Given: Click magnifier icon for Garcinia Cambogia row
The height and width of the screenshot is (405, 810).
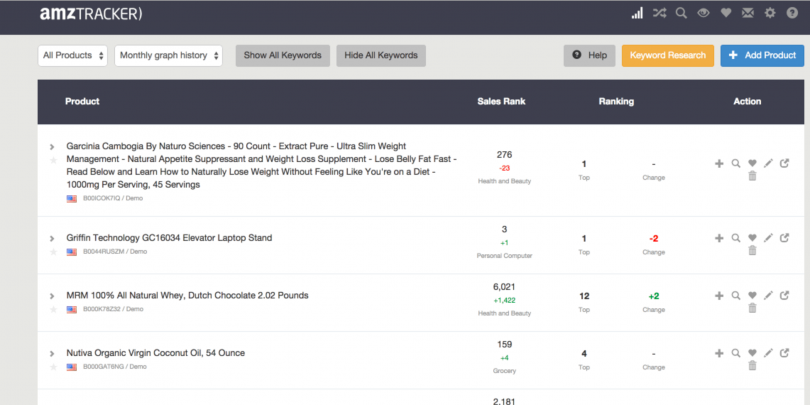Looking at the screenshot, I should coord(736,163).
